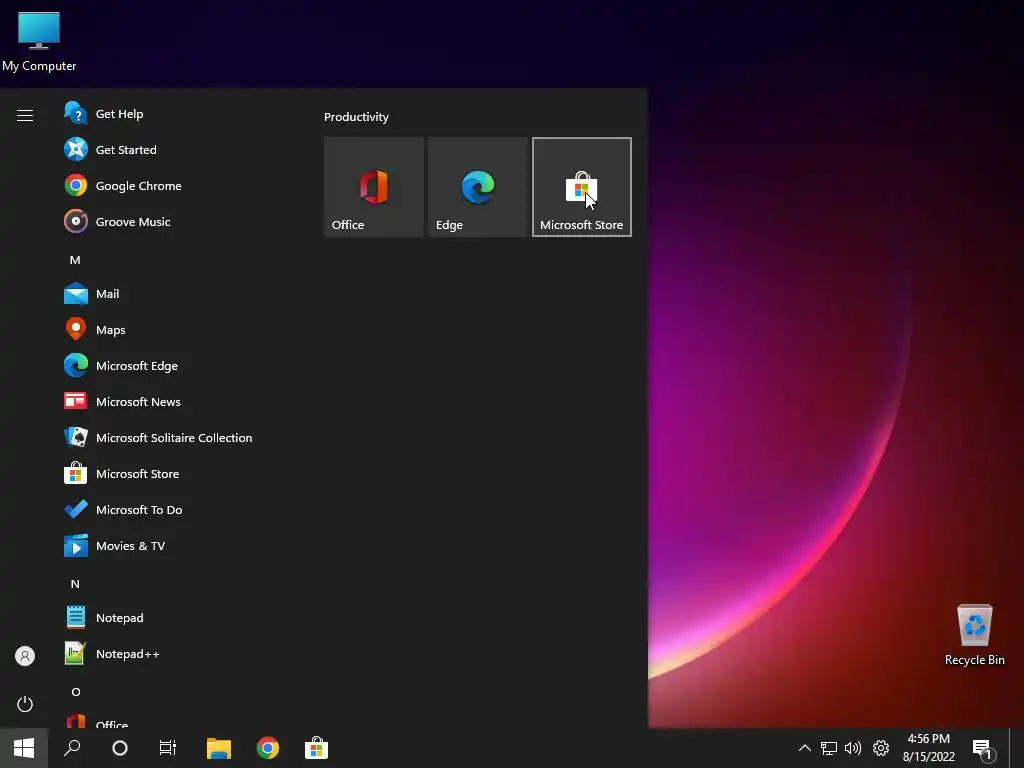
Task: Select the Productivity group heading
Action: (x=356, y=117)
